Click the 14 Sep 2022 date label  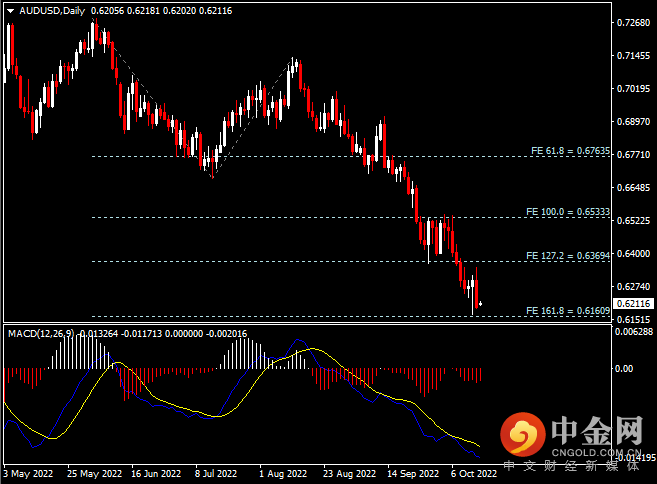(413, 474)
